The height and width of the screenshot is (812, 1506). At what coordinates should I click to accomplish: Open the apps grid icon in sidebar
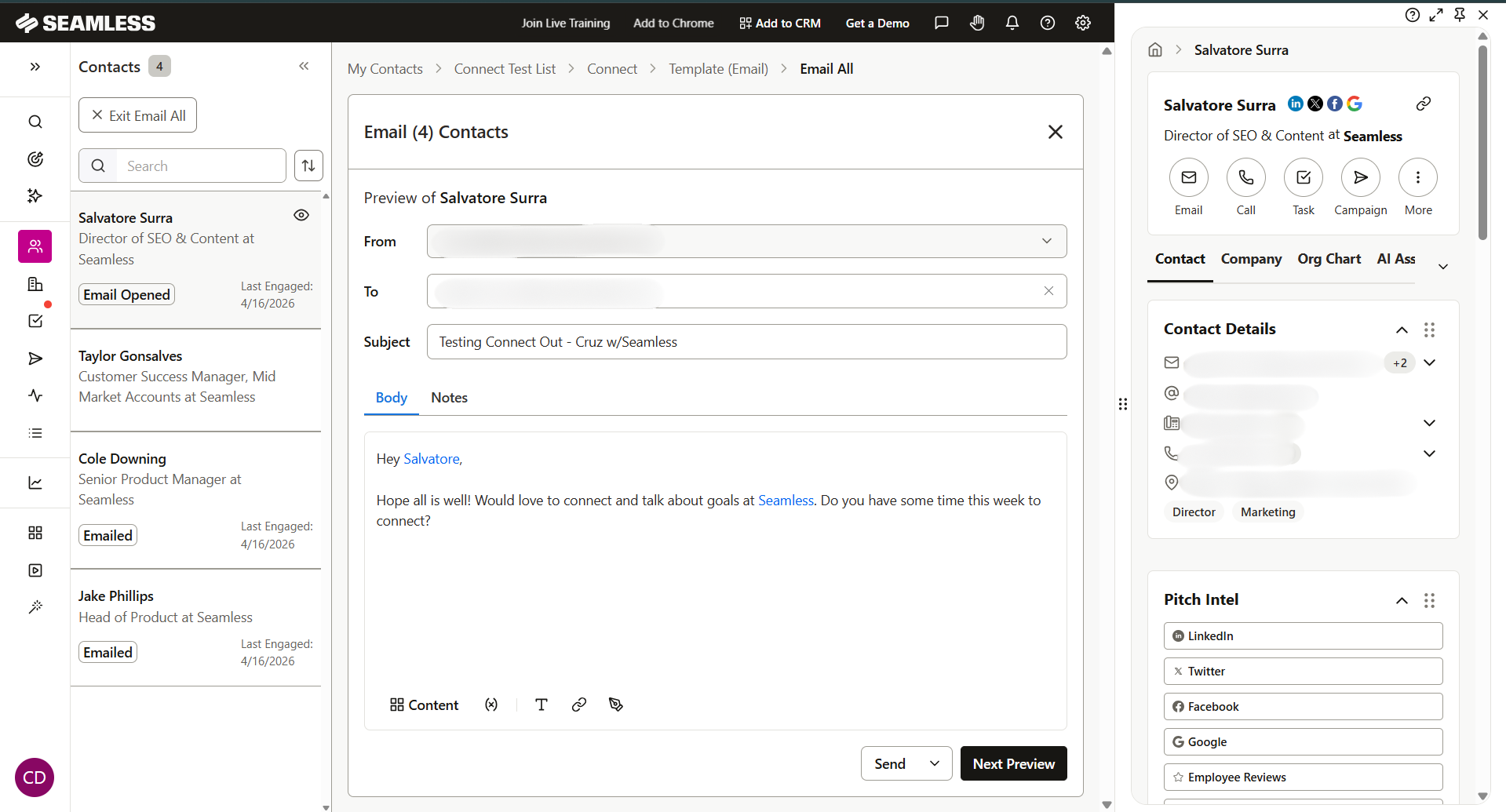35,533
